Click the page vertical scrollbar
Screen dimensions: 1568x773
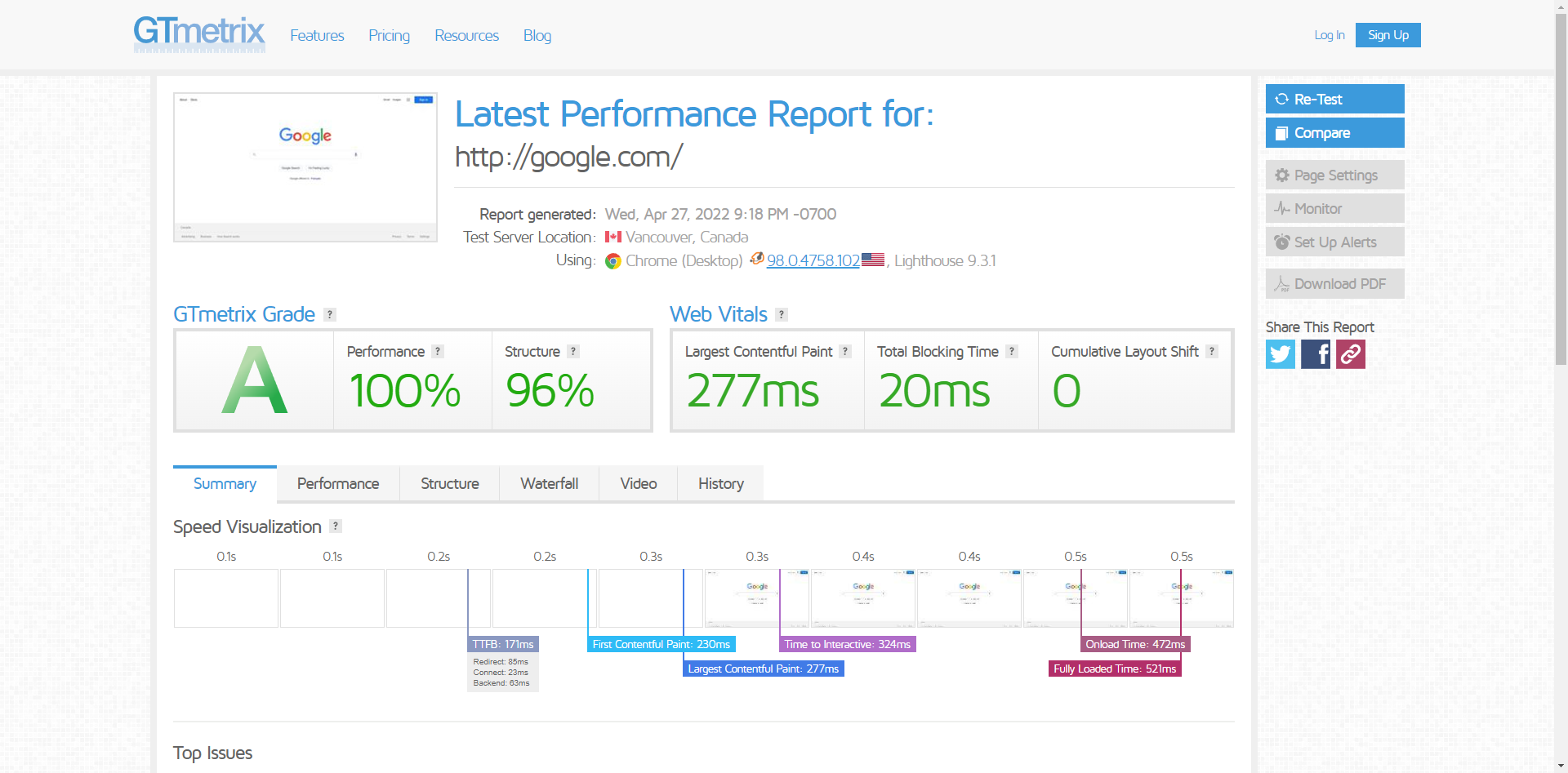pos(1561,188)
